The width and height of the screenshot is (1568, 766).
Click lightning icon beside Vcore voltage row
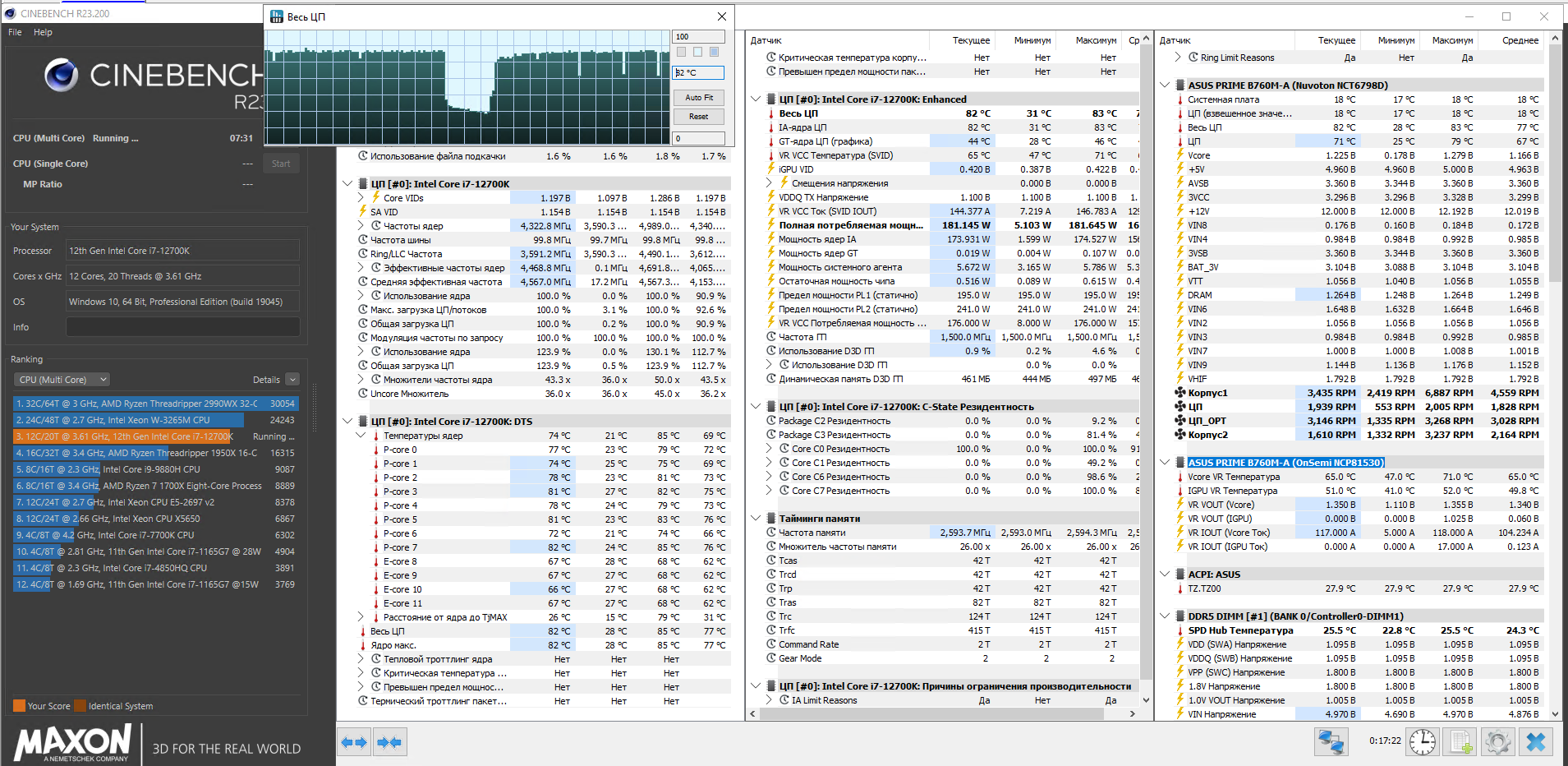[x=1180, y=155]
